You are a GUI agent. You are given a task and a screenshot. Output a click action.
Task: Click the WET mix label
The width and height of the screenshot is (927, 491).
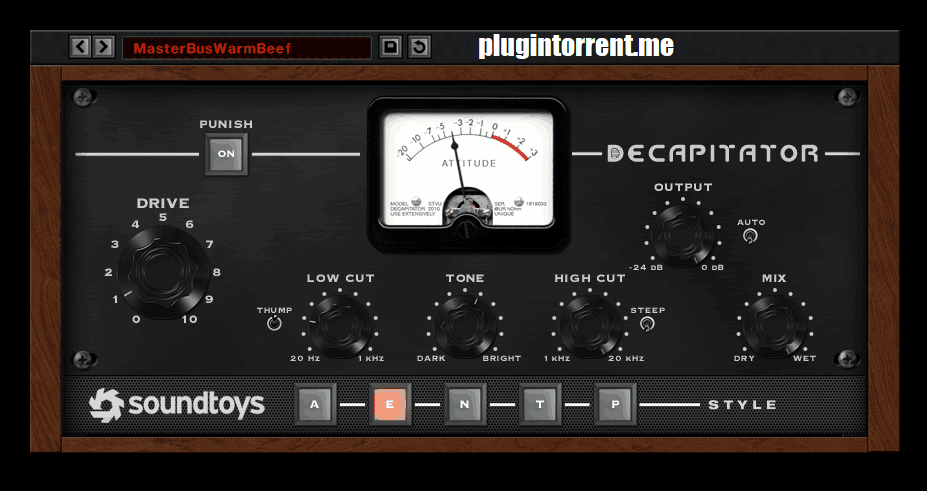click(x=805, y=358)
